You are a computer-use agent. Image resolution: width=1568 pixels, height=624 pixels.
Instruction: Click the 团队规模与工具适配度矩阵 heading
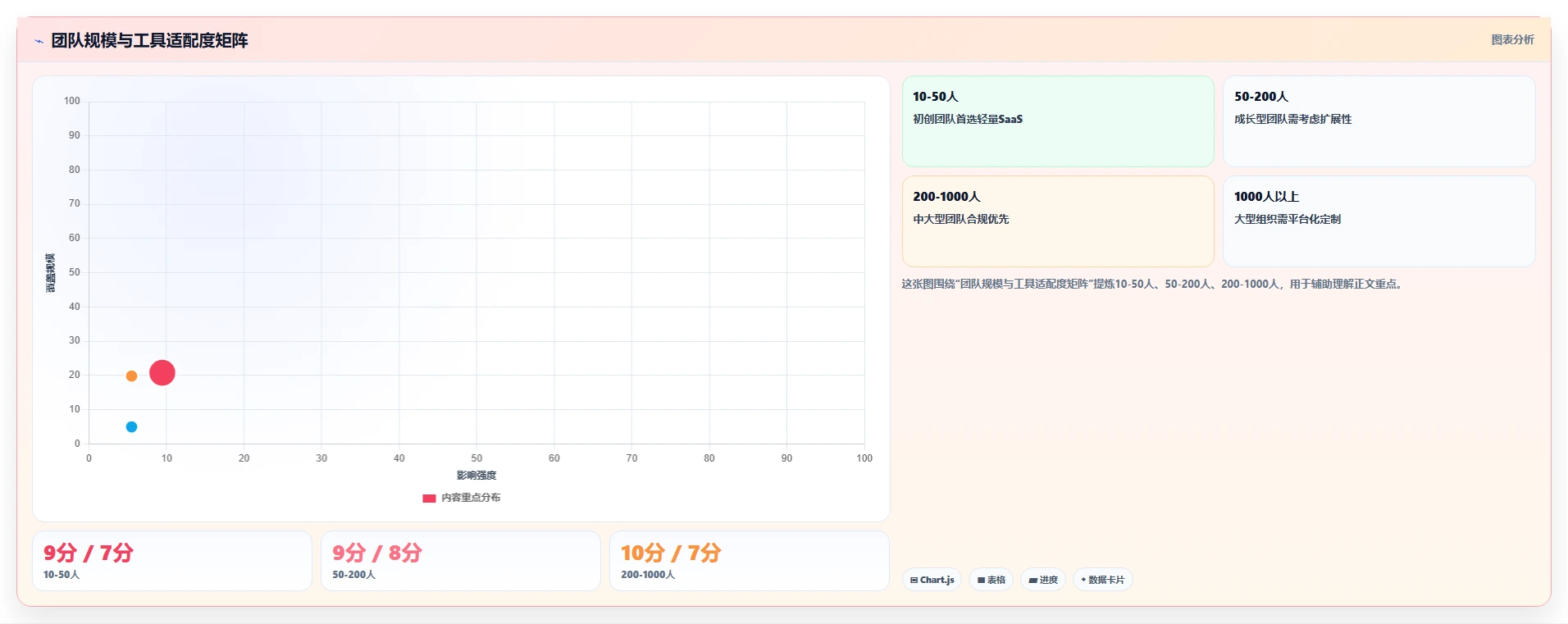(149, 40)
